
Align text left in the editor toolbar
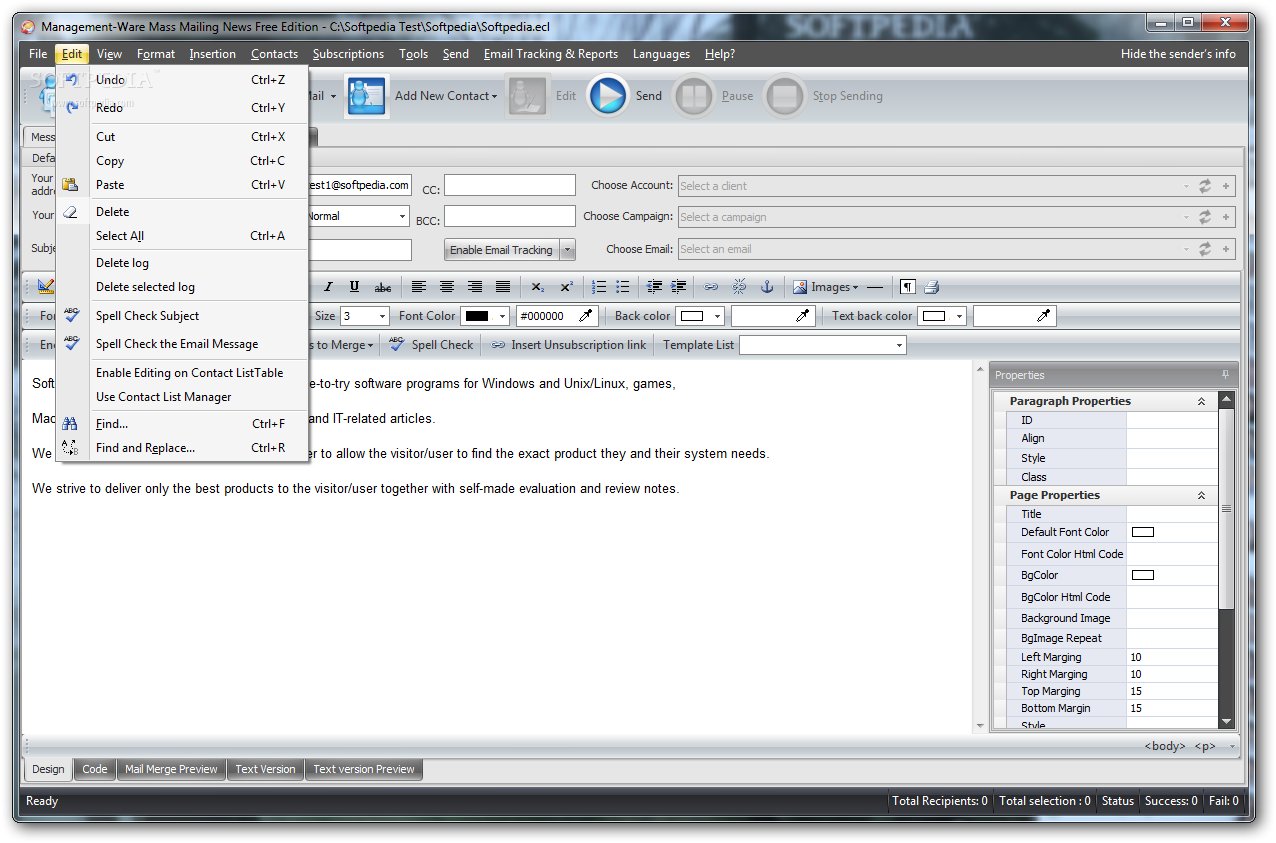click(419, 287)
